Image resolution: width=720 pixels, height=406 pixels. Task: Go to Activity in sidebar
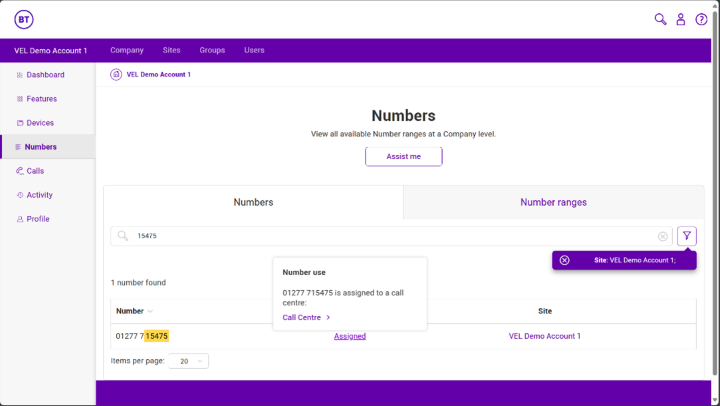(39, 195)
